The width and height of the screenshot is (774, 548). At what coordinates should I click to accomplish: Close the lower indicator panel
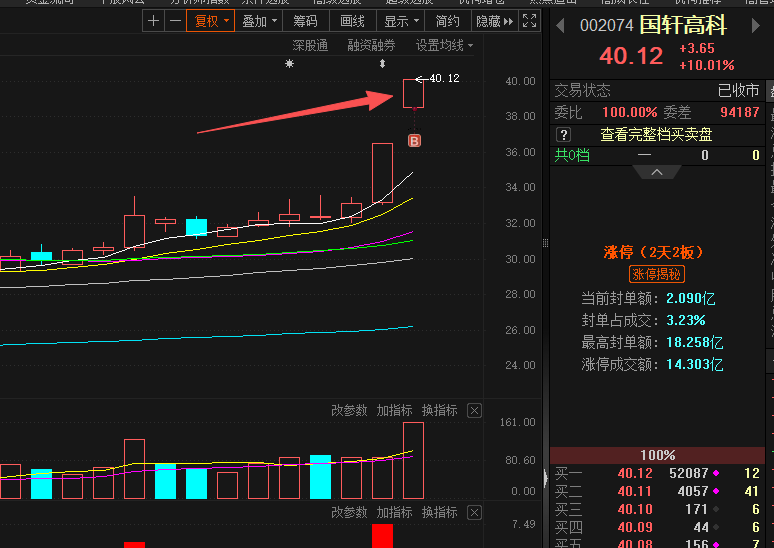[474, 513]
